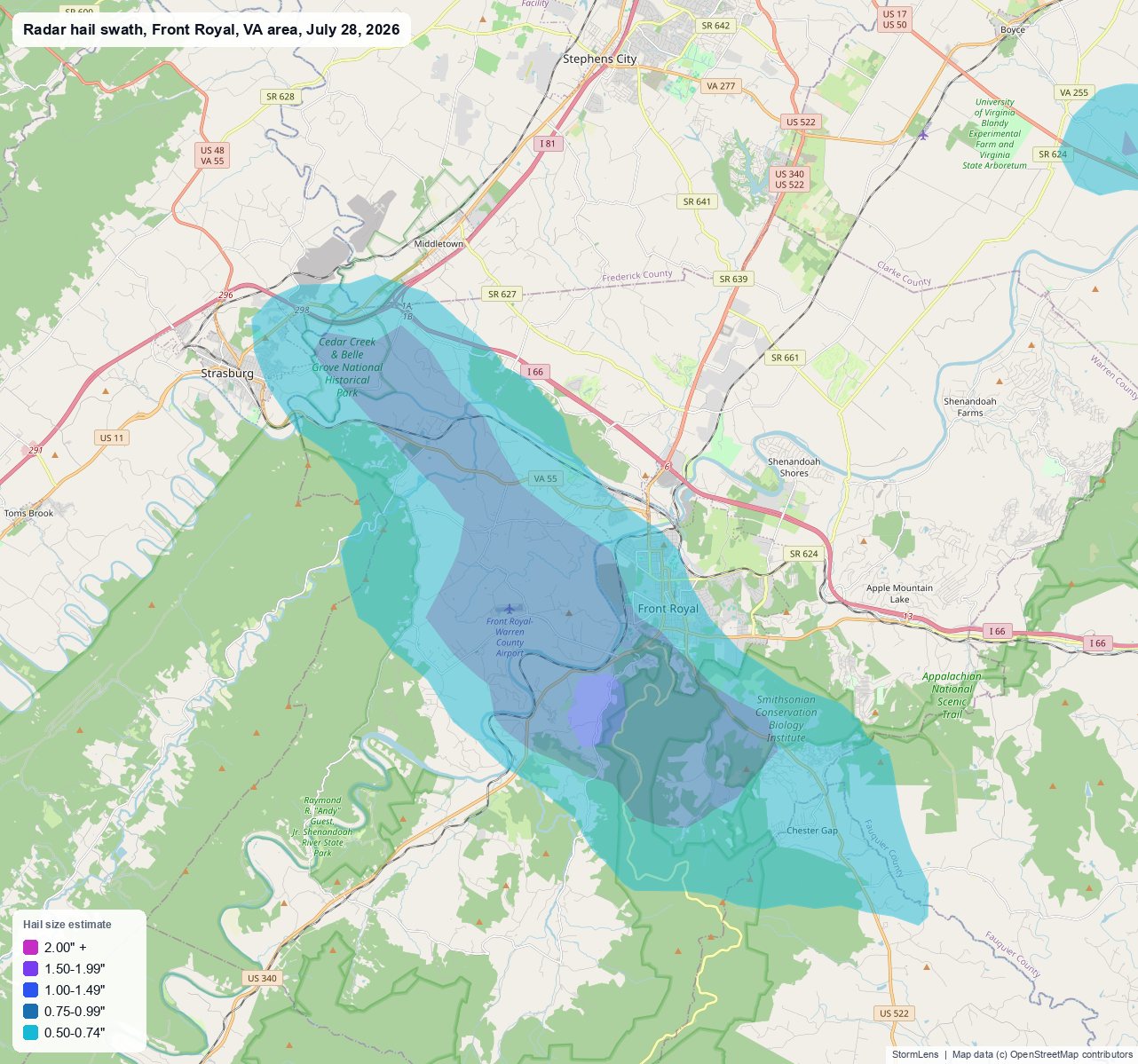Click the US 340 shield at bottom left
This screenshot has height=1064, width=1138.
(x=262, y=978)
